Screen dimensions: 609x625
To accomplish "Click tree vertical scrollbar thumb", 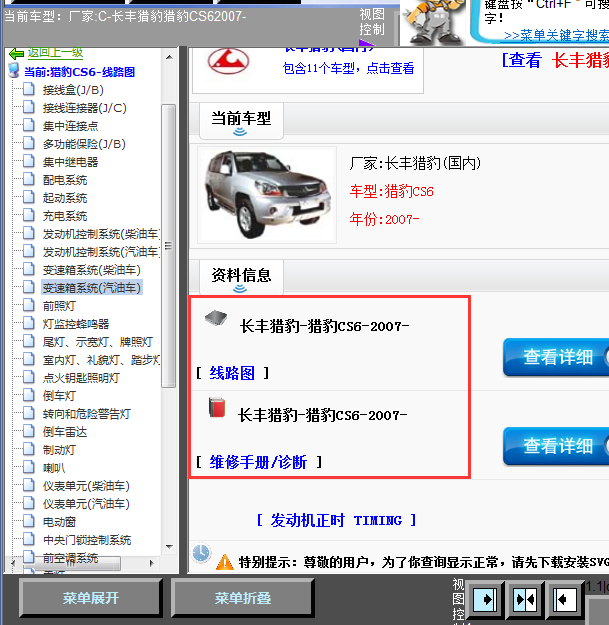I will coord(169,246).
